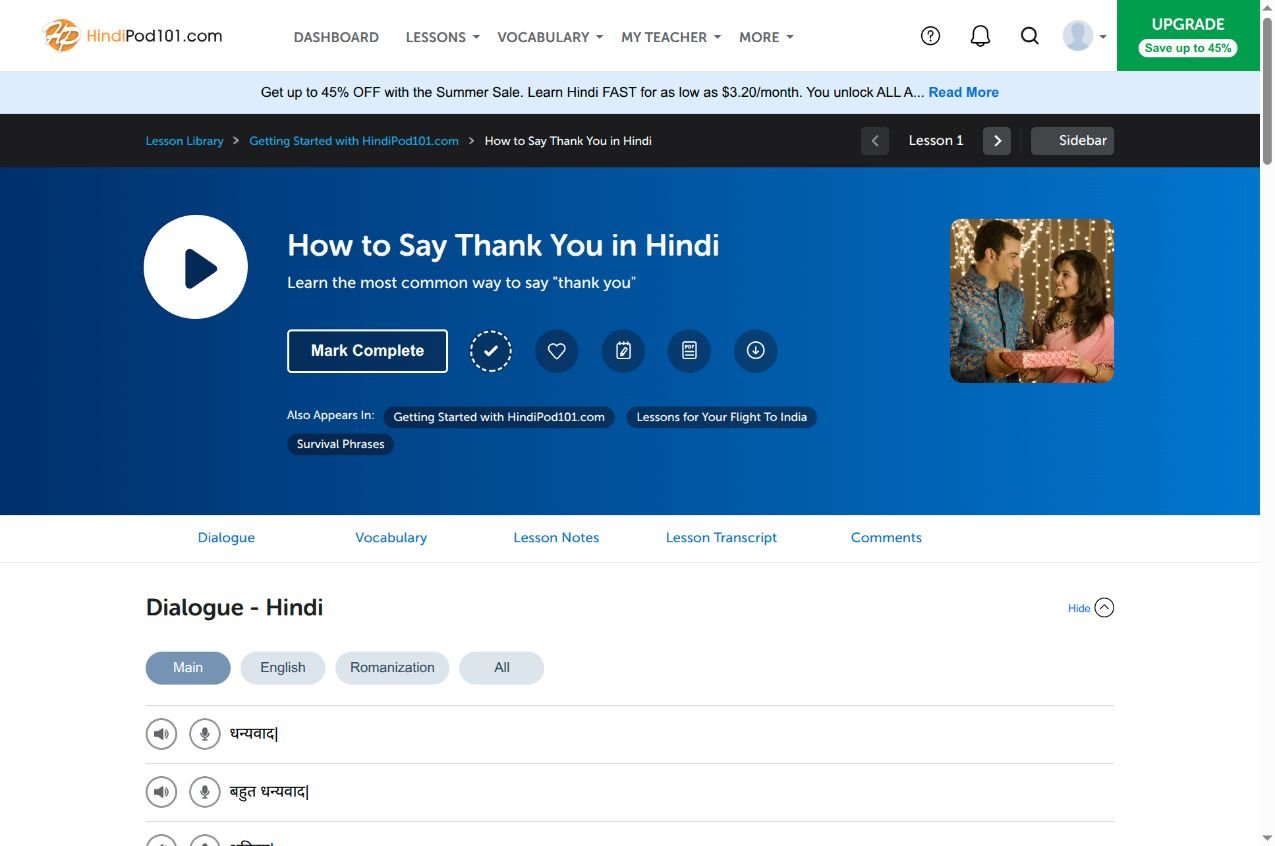
Task: Jump to the Comments tab
Action: coord(886,538)
